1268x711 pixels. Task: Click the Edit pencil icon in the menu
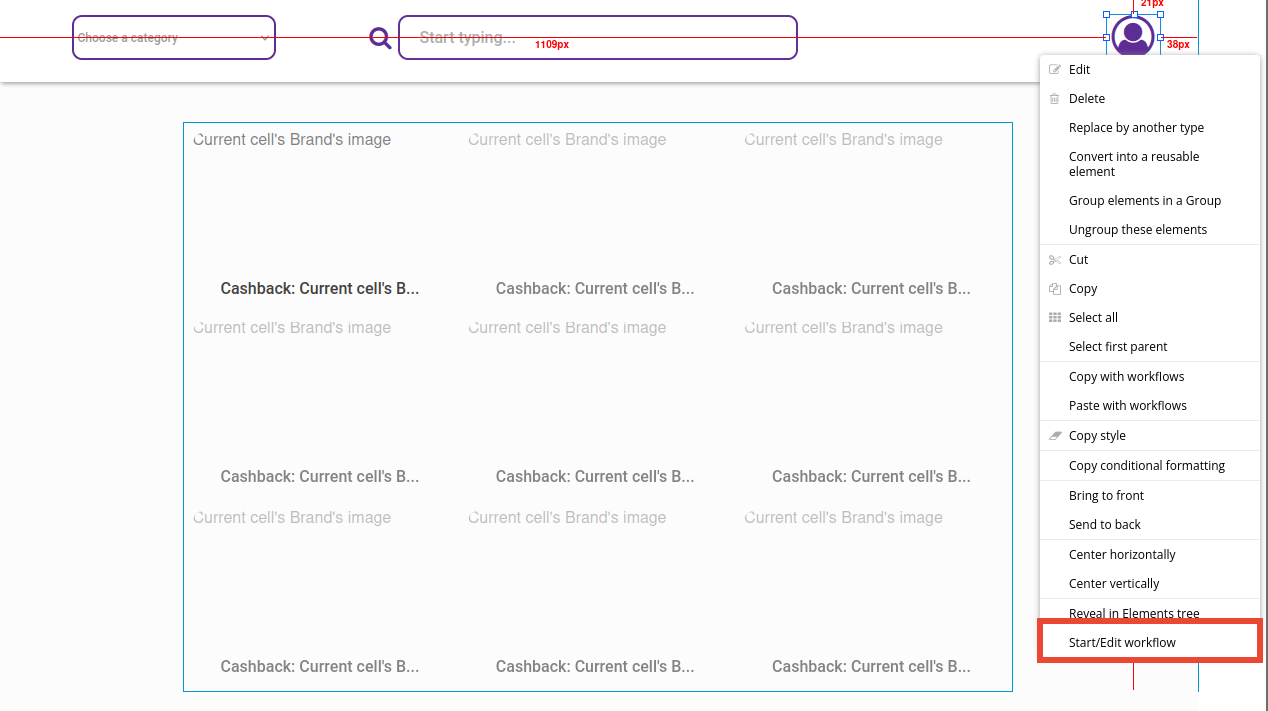(1054, 69)
